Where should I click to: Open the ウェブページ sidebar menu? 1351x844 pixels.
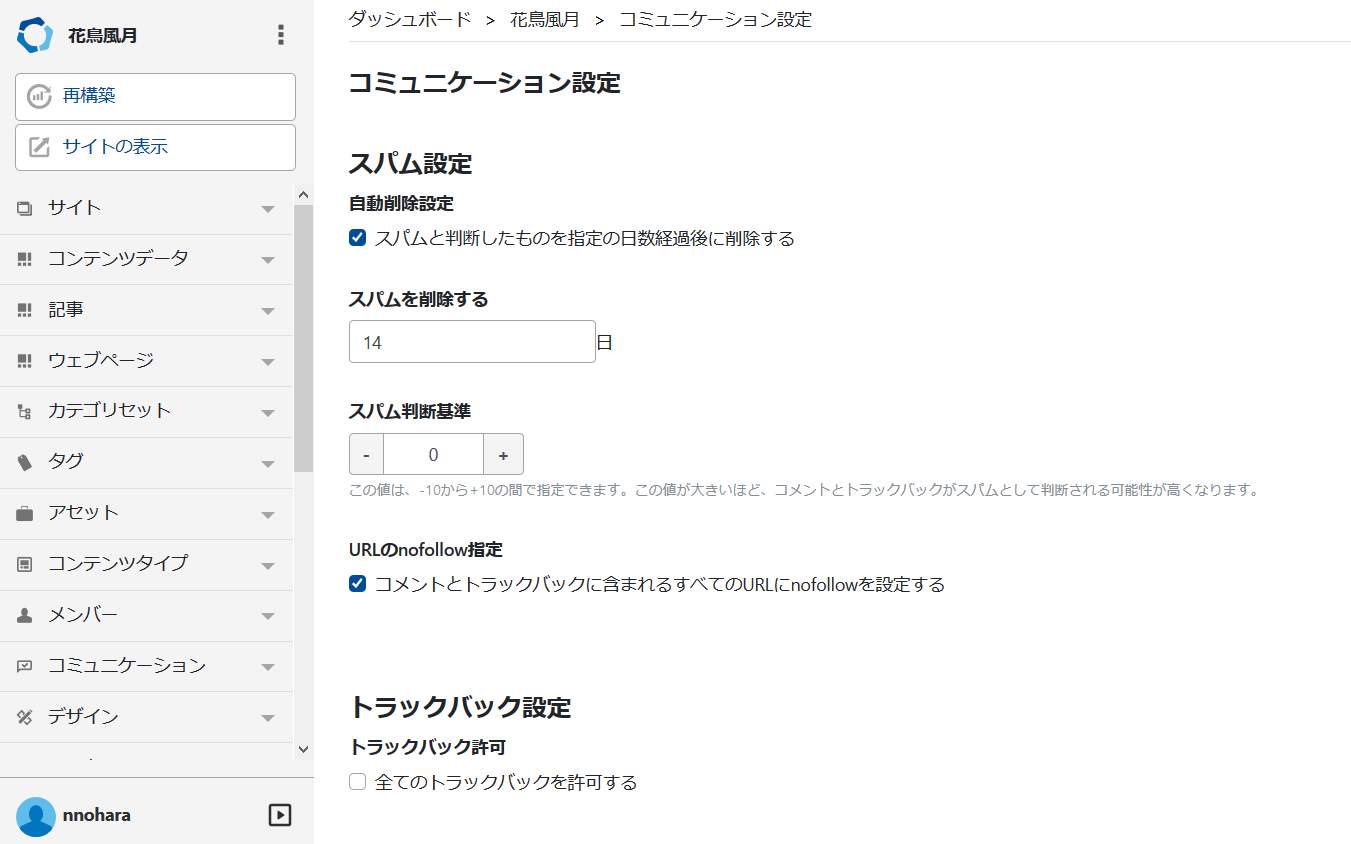click(x=147, y=361)
